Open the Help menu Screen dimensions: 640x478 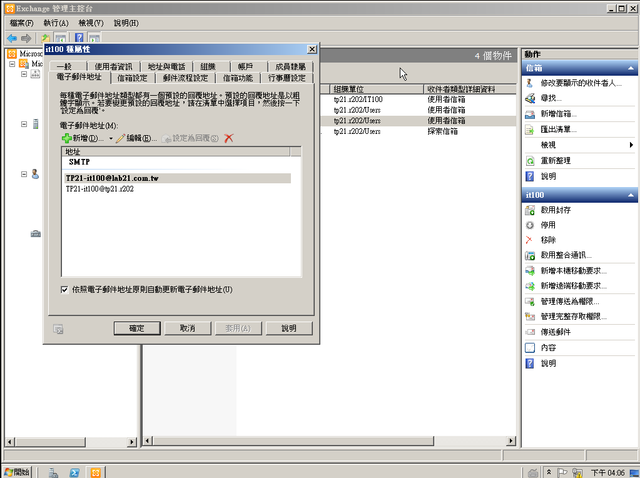[x=126, y=23]
